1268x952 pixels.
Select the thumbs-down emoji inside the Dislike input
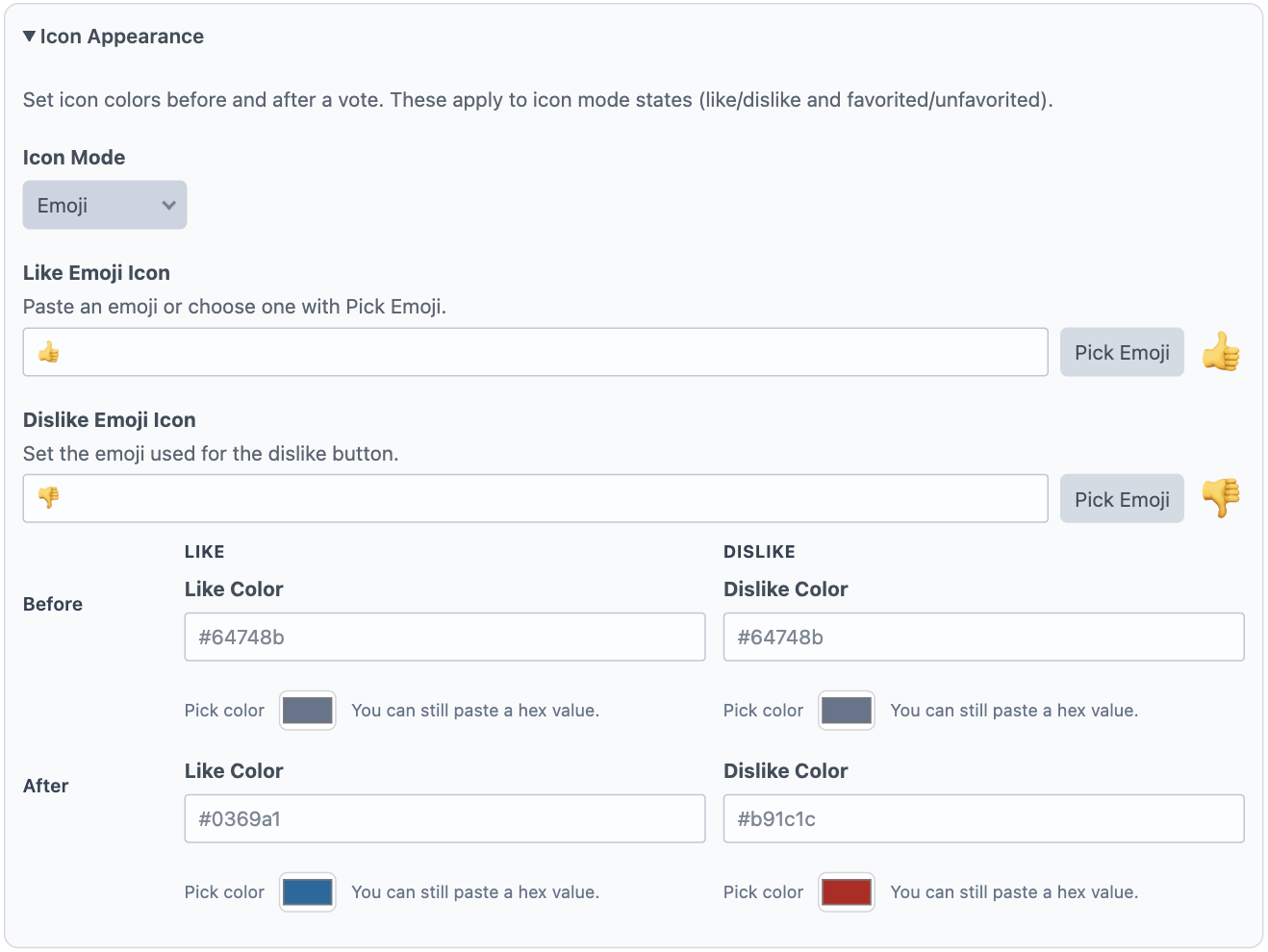pos(48,498)
